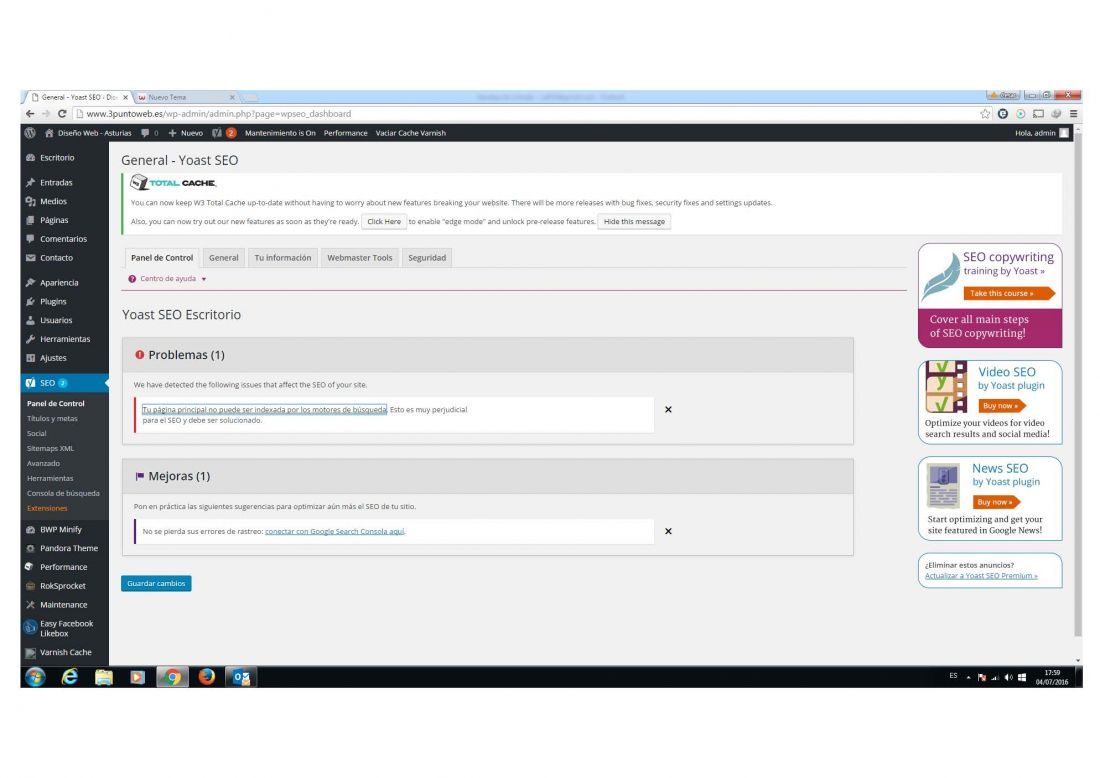
Task: Click Vaciar Cache Varnish in admin bar
Action: pyautogui.click(x=410, y=133)
